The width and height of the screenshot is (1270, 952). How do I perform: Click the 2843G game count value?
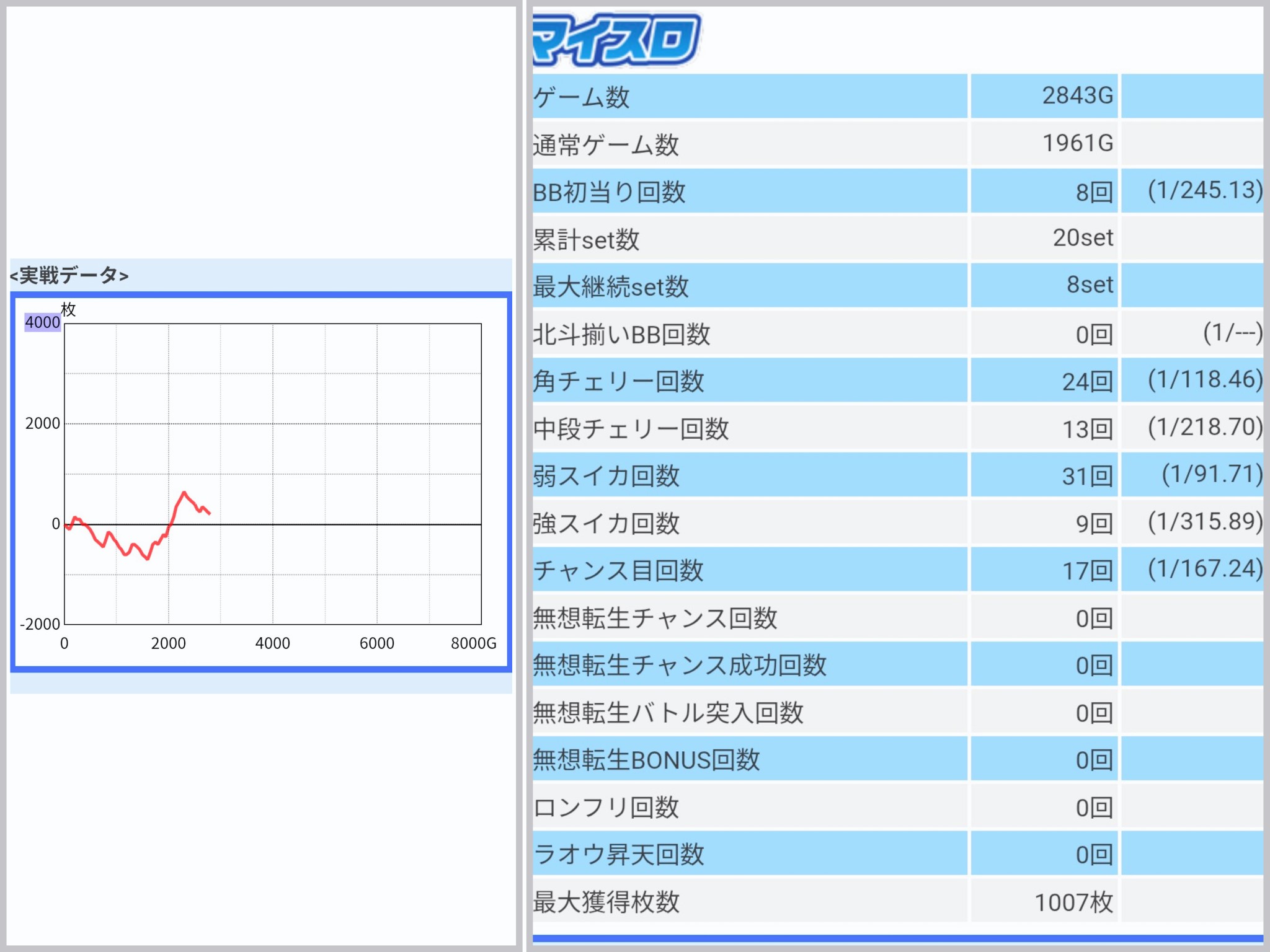pyautogui.click(x=1077, y=96)
